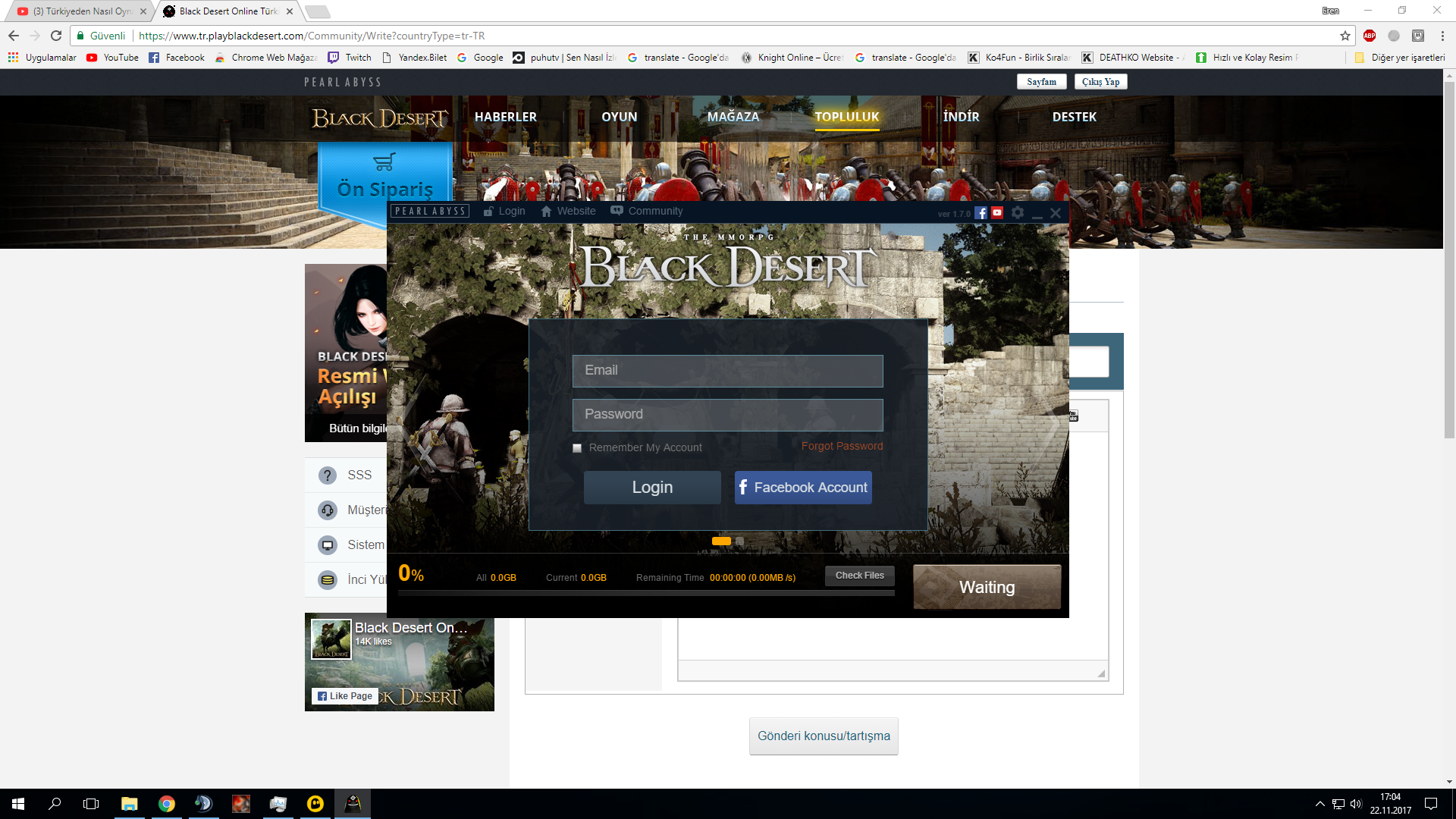
Task: Click the Çıkış Yap logout button
Action: point(1100,82)
